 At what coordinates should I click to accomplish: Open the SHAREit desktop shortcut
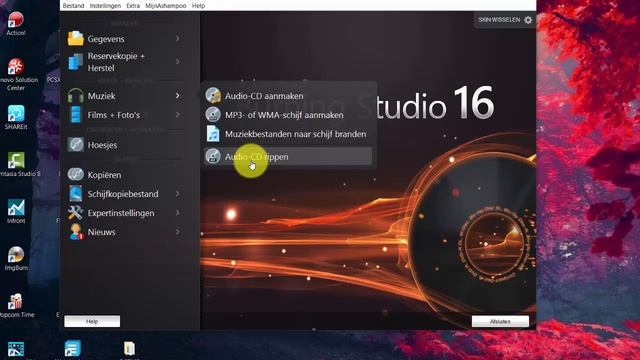pos(16,118)
